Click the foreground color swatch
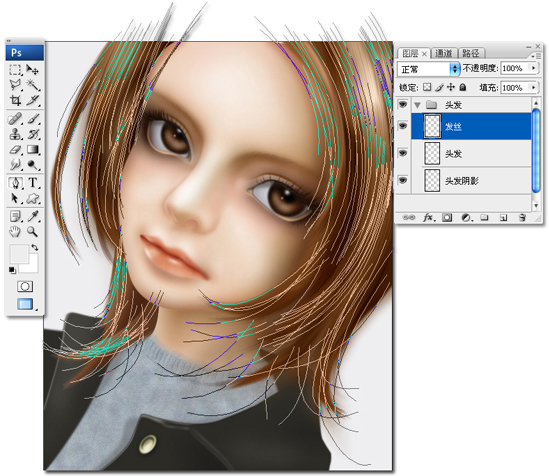The image size is (550, 476). (x=19, y=254)
